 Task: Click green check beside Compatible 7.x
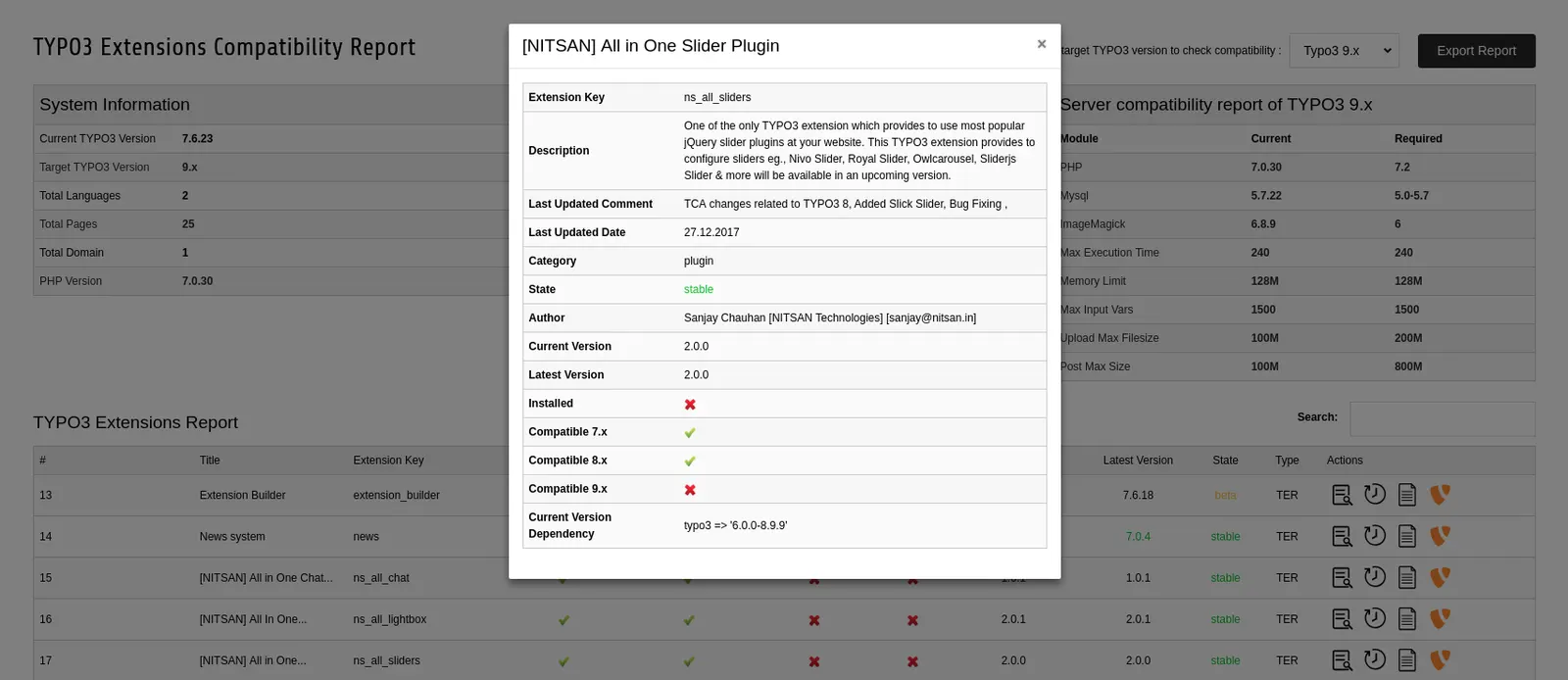pyautogui.click(x=690, y=432)
